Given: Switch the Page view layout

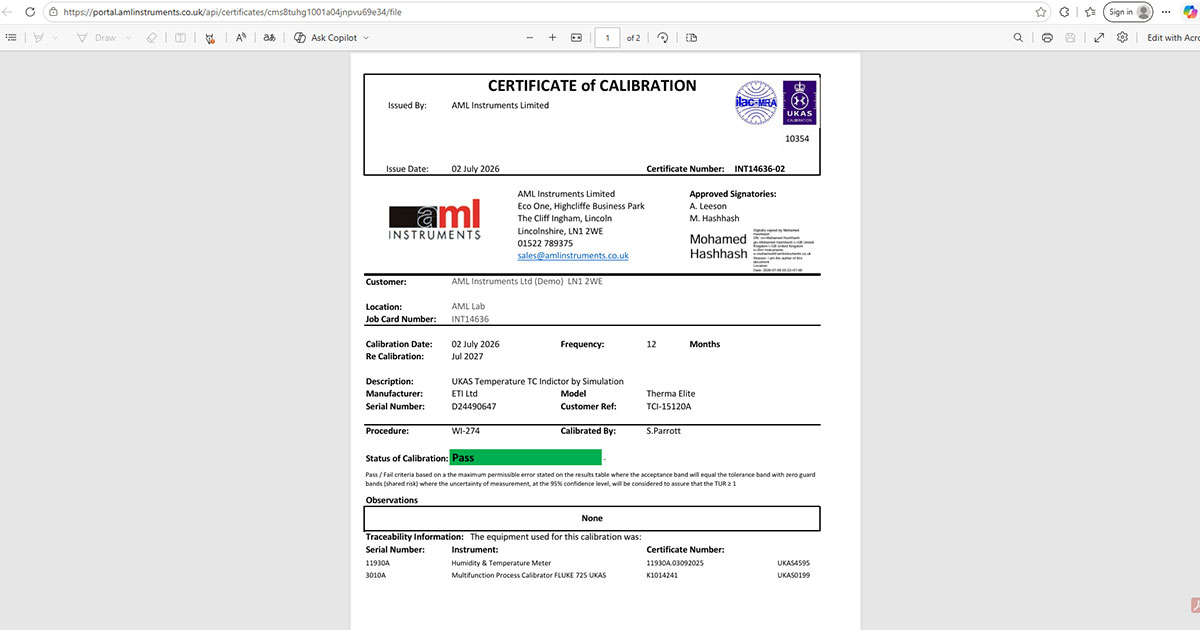Looking at the screenshot, I should click(691, 37).
